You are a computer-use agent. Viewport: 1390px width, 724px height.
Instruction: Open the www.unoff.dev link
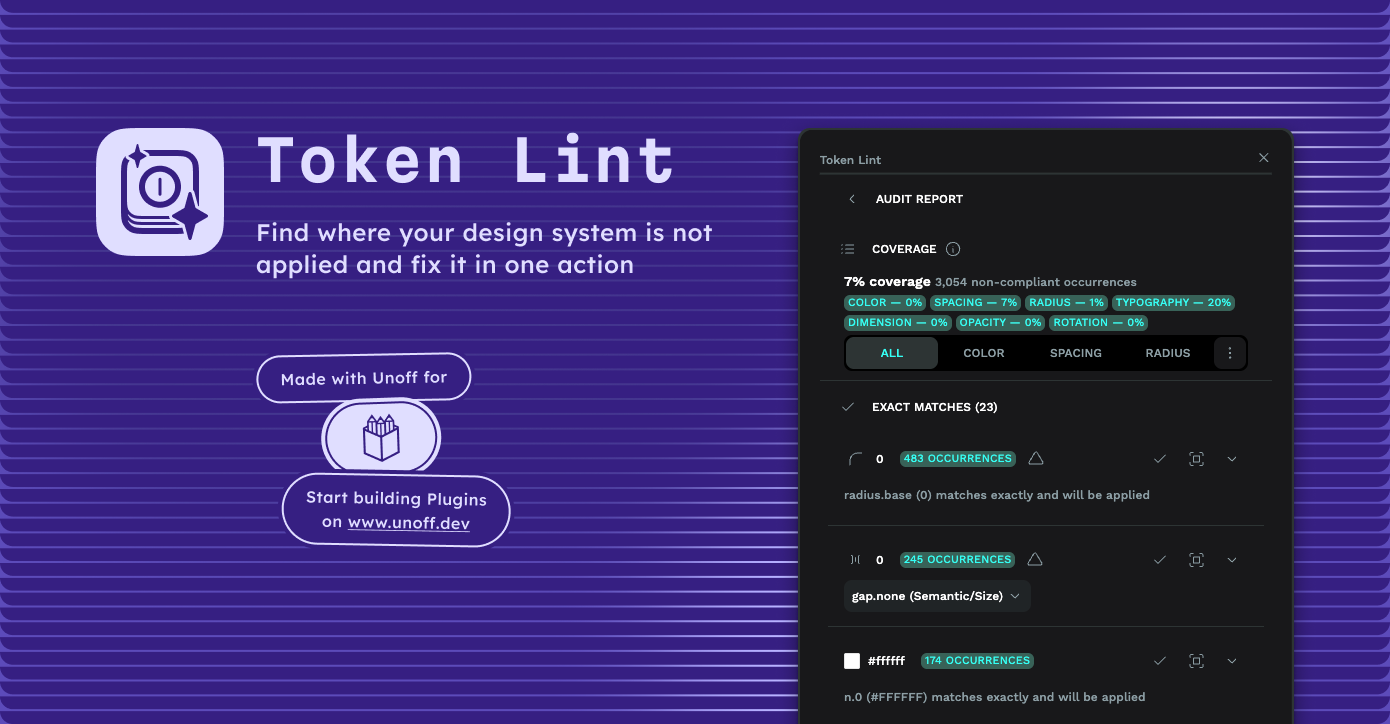click(409, 523)
